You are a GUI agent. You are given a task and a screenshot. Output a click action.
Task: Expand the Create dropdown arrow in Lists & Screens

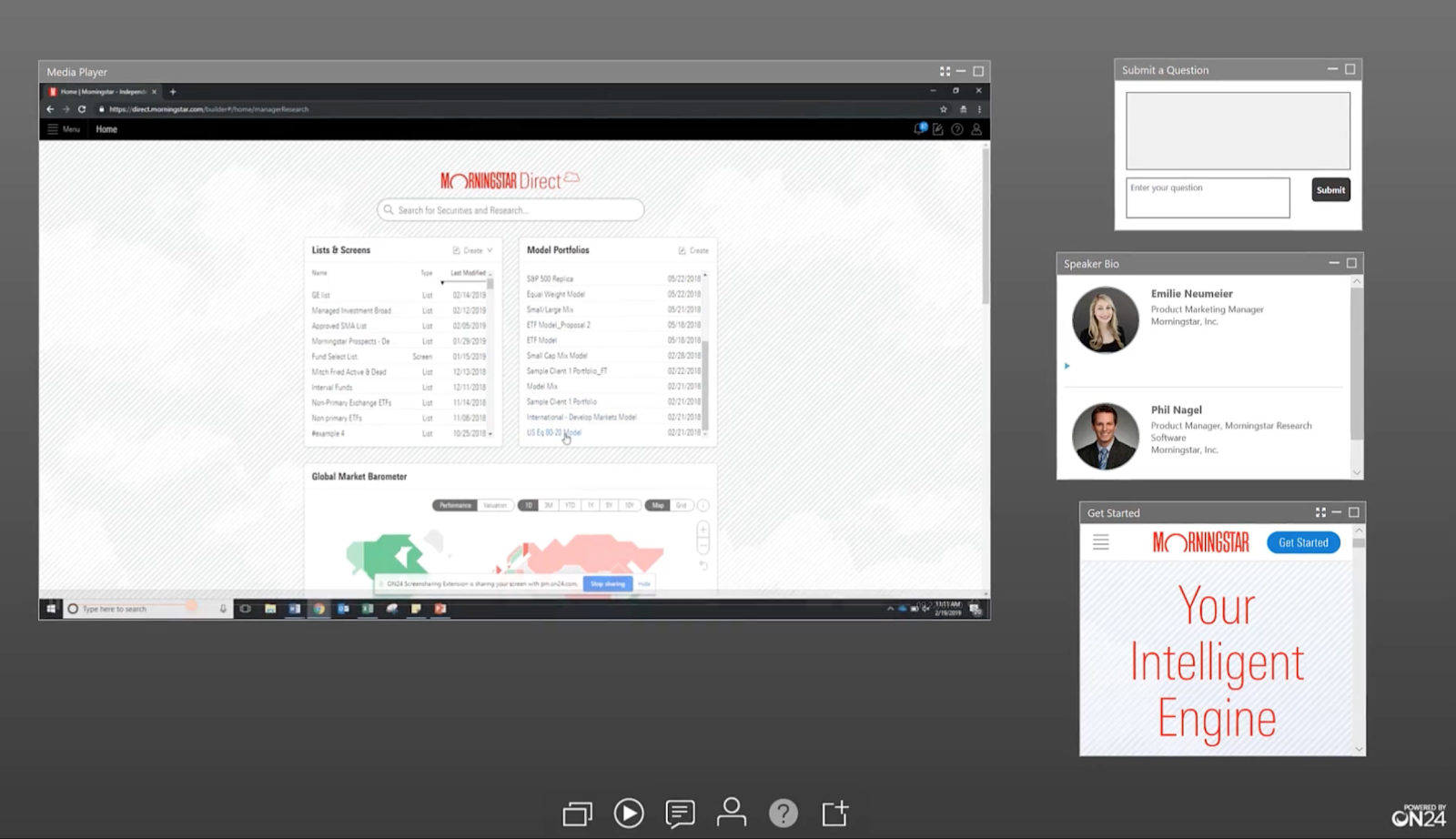490,250
